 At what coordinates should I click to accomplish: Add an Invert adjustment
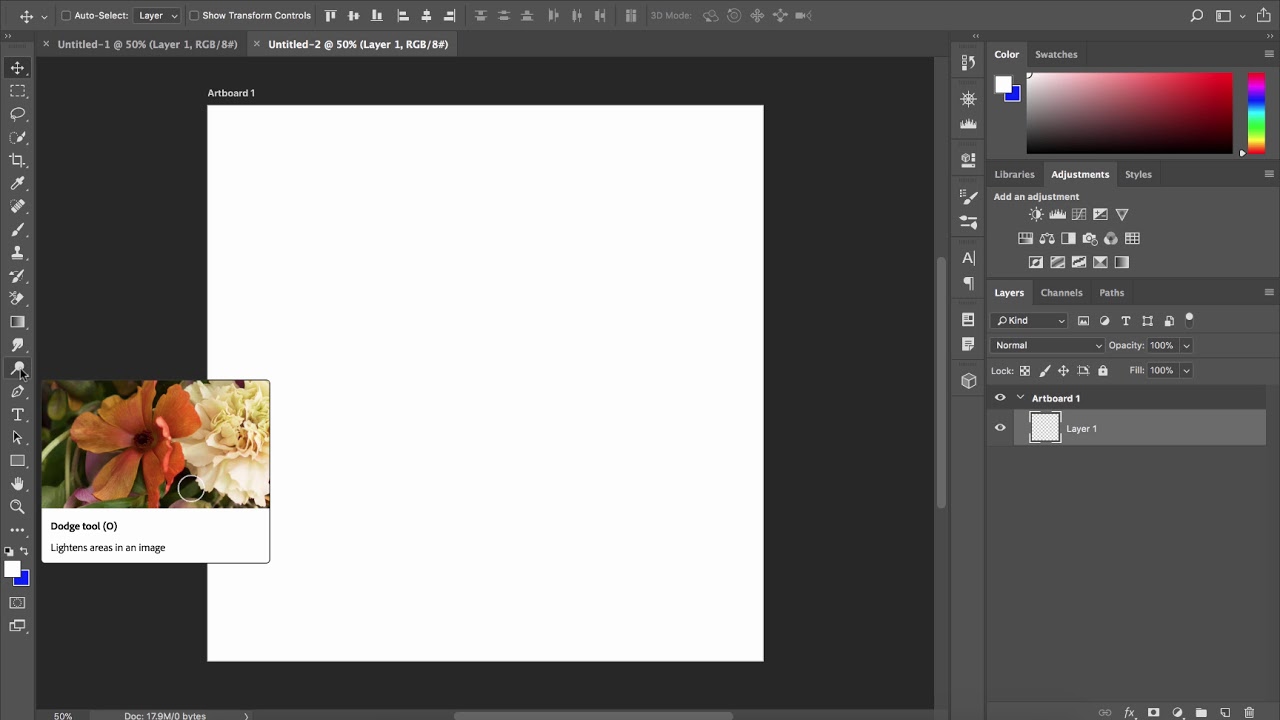[1036, 262]
